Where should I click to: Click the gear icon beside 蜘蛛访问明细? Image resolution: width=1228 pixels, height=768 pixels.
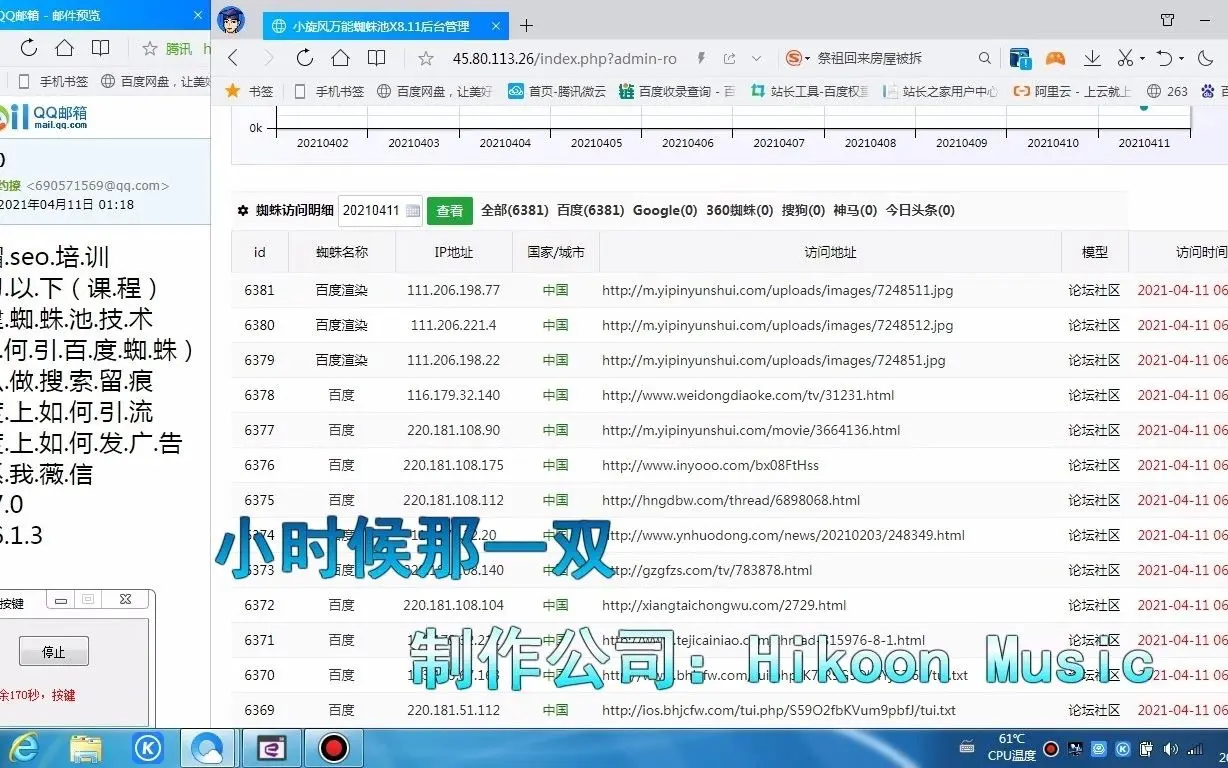(x=242, y=211)
